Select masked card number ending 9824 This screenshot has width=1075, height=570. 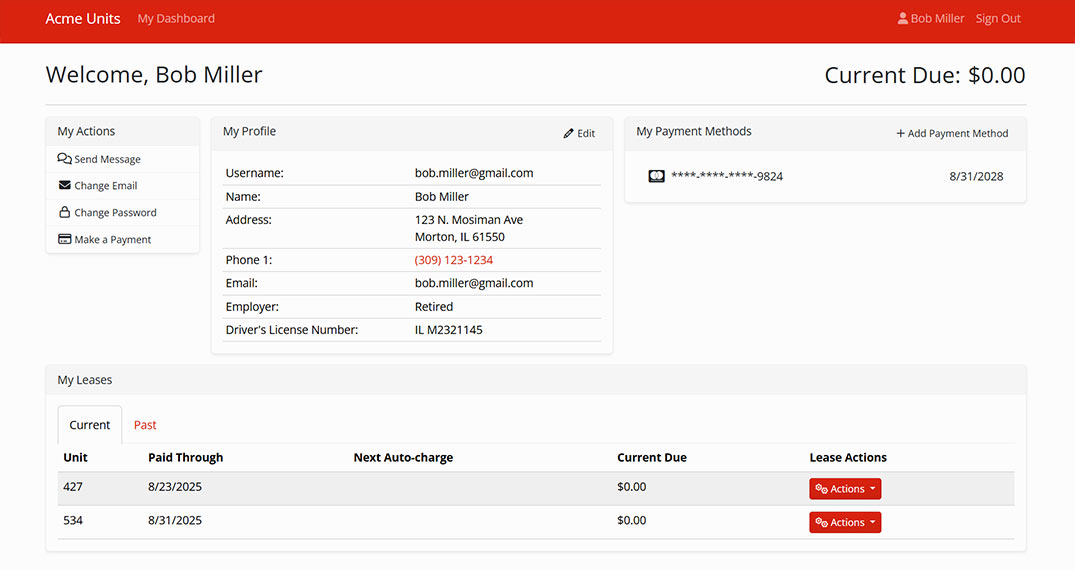727,176
